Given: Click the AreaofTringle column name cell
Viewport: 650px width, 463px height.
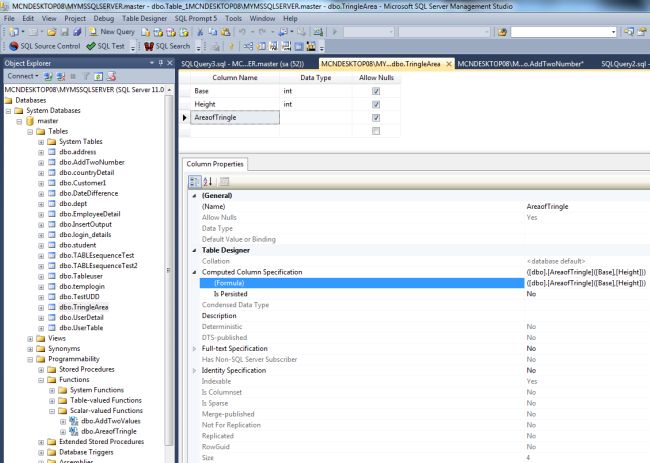Looking at the screenshot, I should coord(235,118).
